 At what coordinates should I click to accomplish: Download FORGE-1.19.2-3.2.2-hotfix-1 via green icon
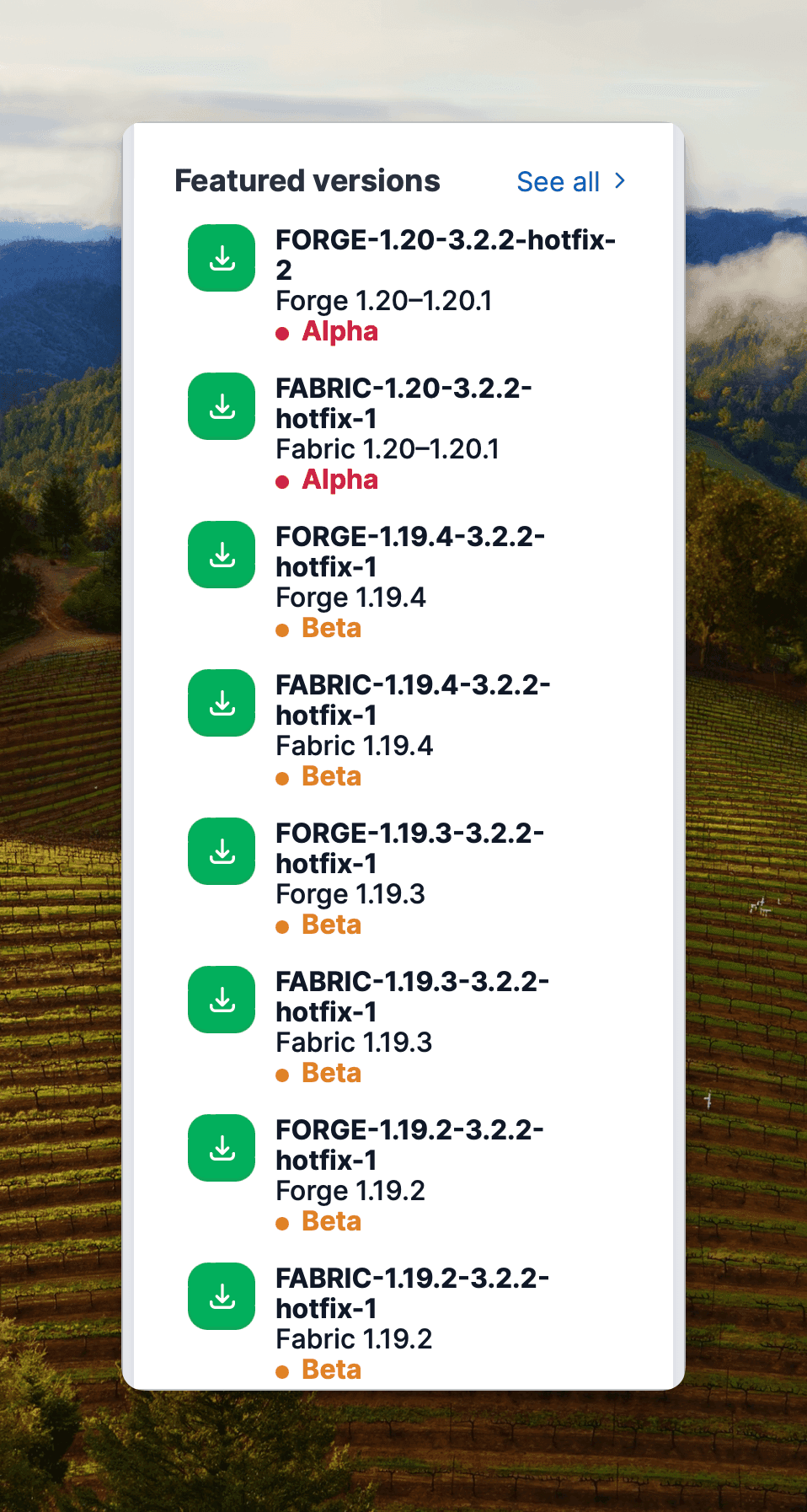point(222,1148)
